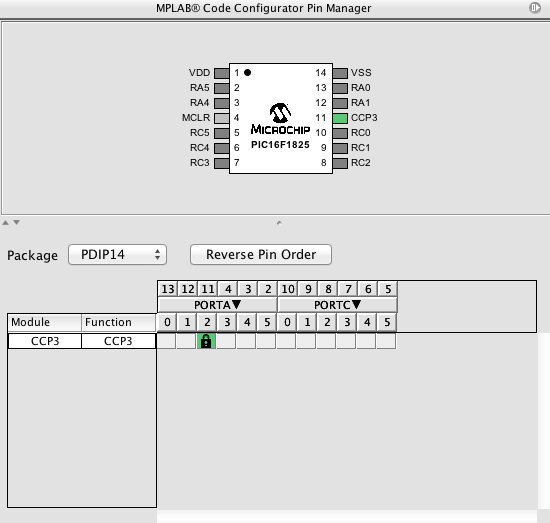550x523 pixels.
Task: Click the PIC16F1825 label on the chip
Action: (280, 145)
